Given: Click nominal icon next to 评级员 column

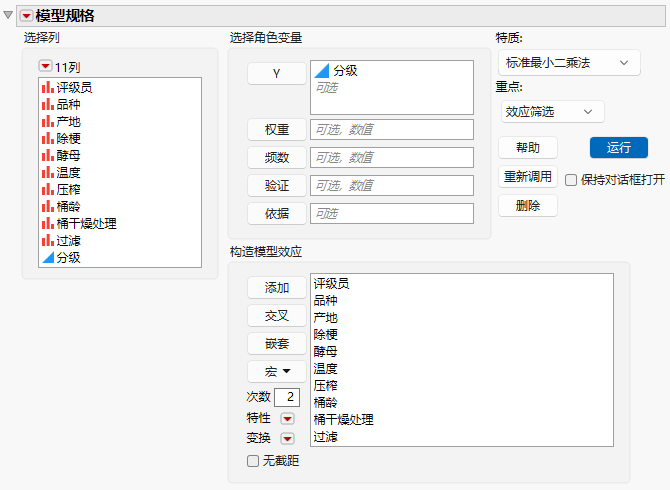Looking at the screenshot, I should tap(48, 88).
